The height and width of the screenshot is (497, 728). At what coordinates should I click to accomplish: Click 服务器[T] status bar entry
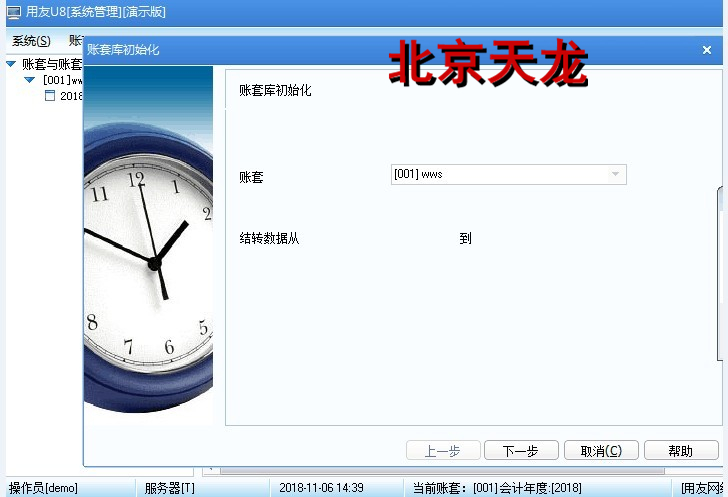(x=169, y=488)
